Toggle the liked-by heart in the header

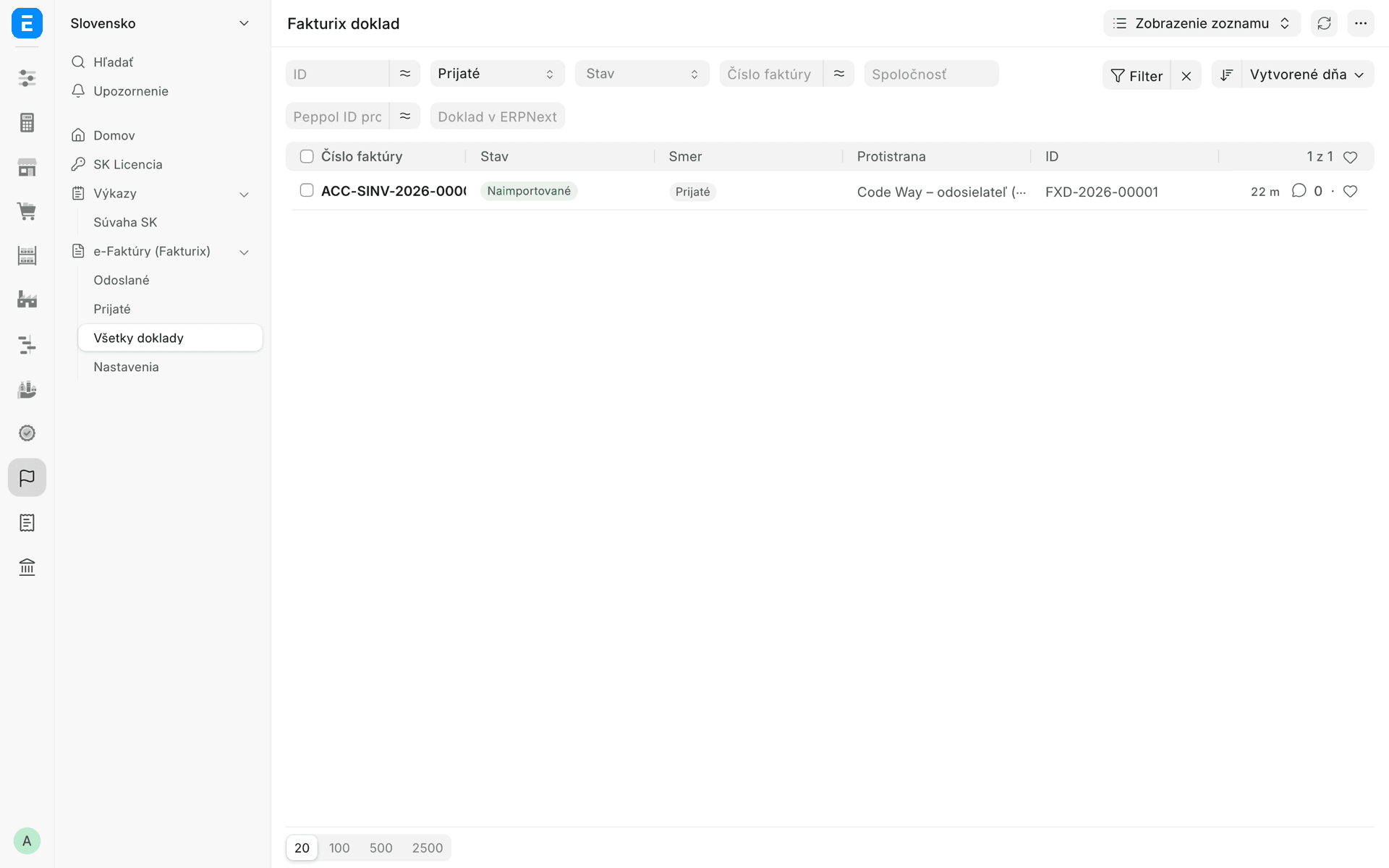[1350, 157]
